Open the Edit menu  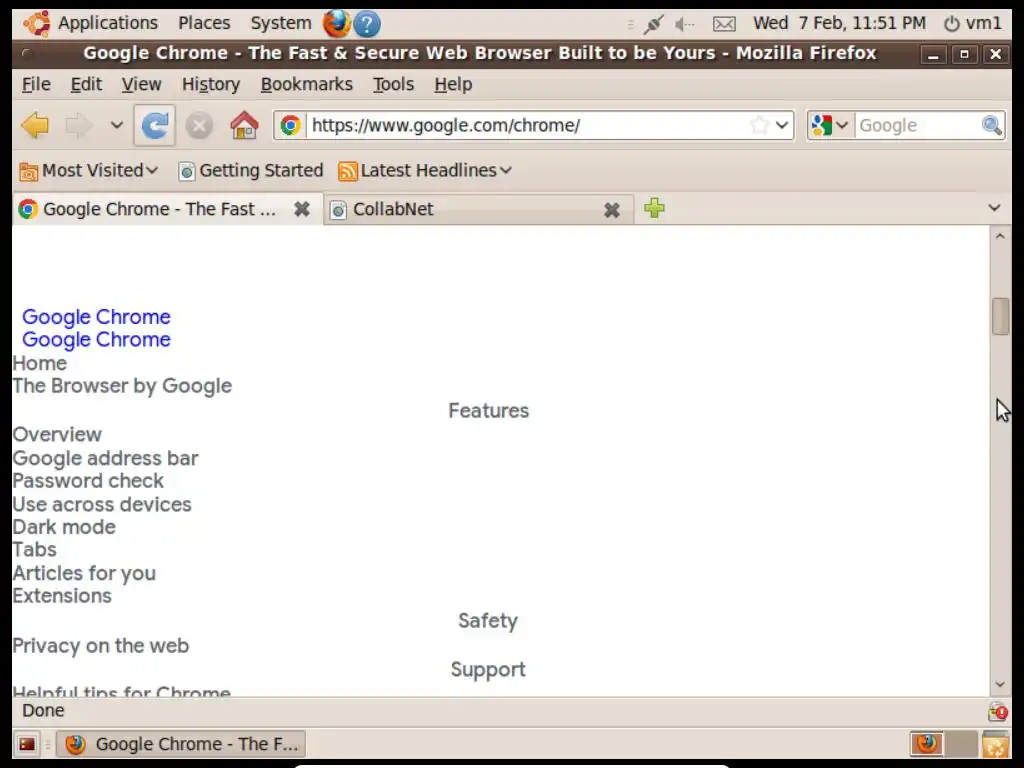tap(86, 84)
